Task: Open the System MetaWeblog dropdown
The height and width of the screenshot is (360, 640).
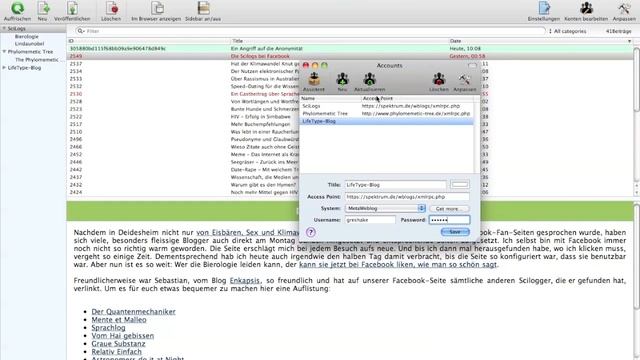Action: (385, 208)
